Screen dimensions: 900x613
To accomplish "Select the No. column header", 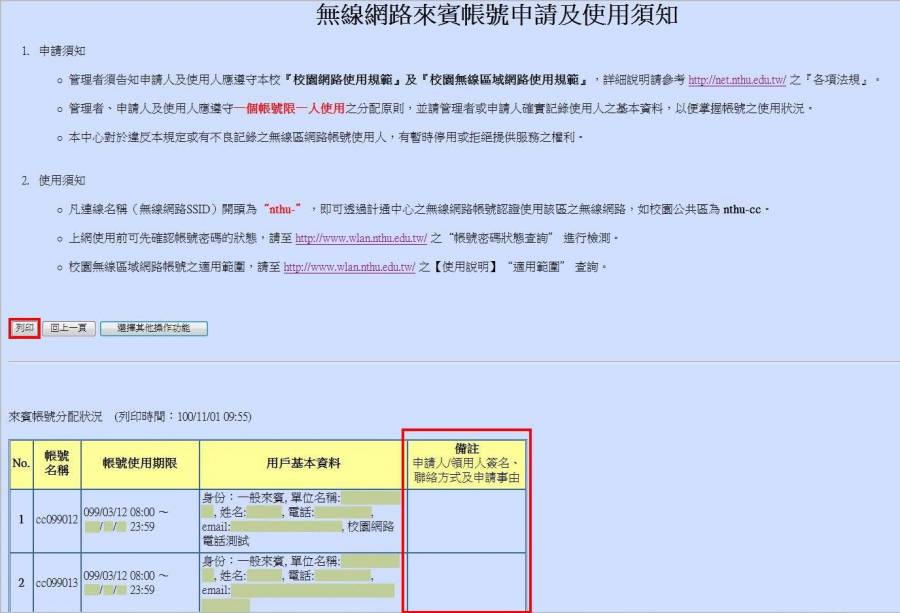I will [21, 463].
